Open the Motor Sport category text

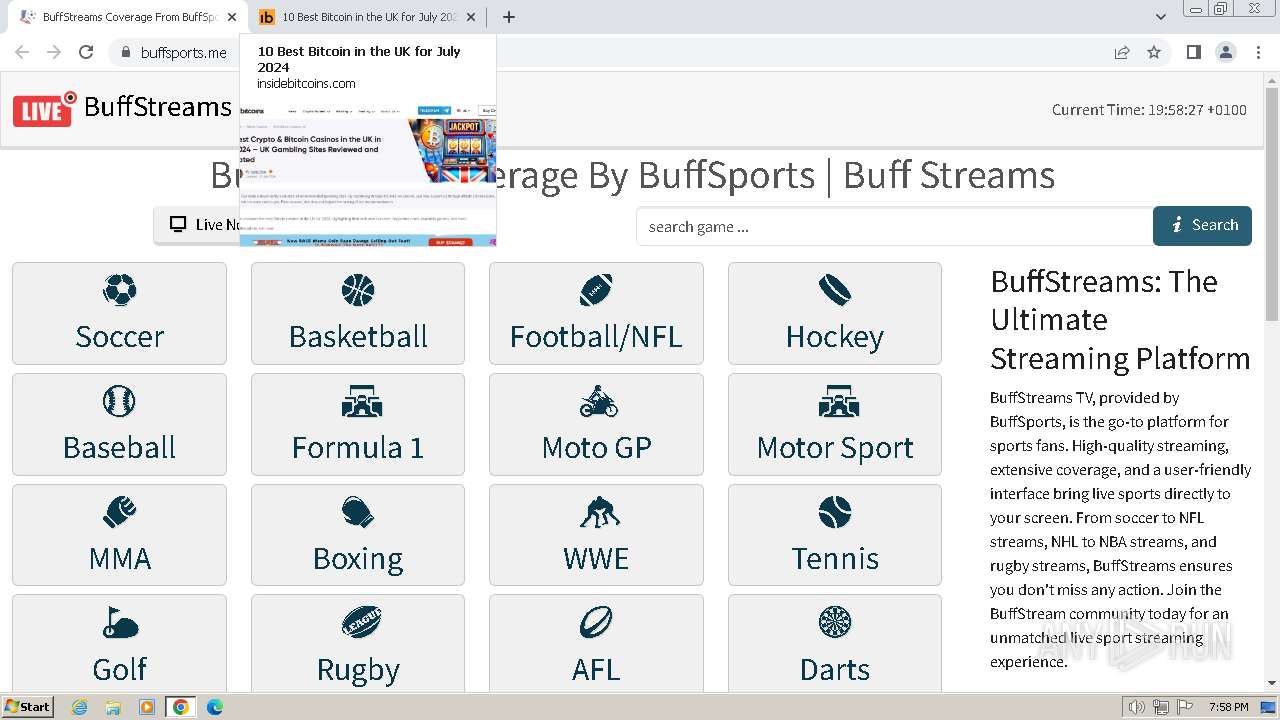point(835,447)
